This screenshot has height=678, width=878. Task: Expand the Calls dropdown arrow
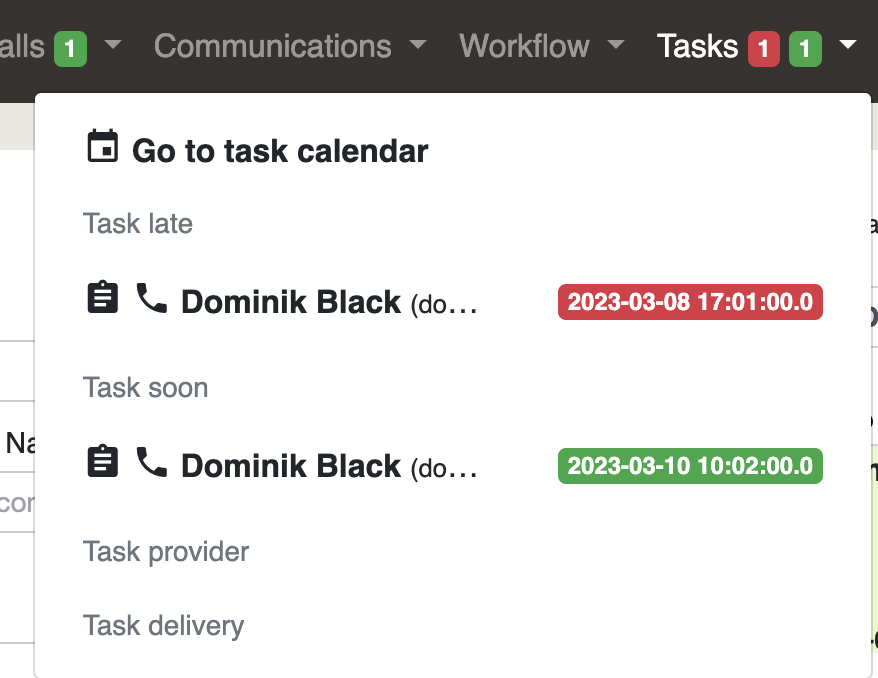coord(113,44)
